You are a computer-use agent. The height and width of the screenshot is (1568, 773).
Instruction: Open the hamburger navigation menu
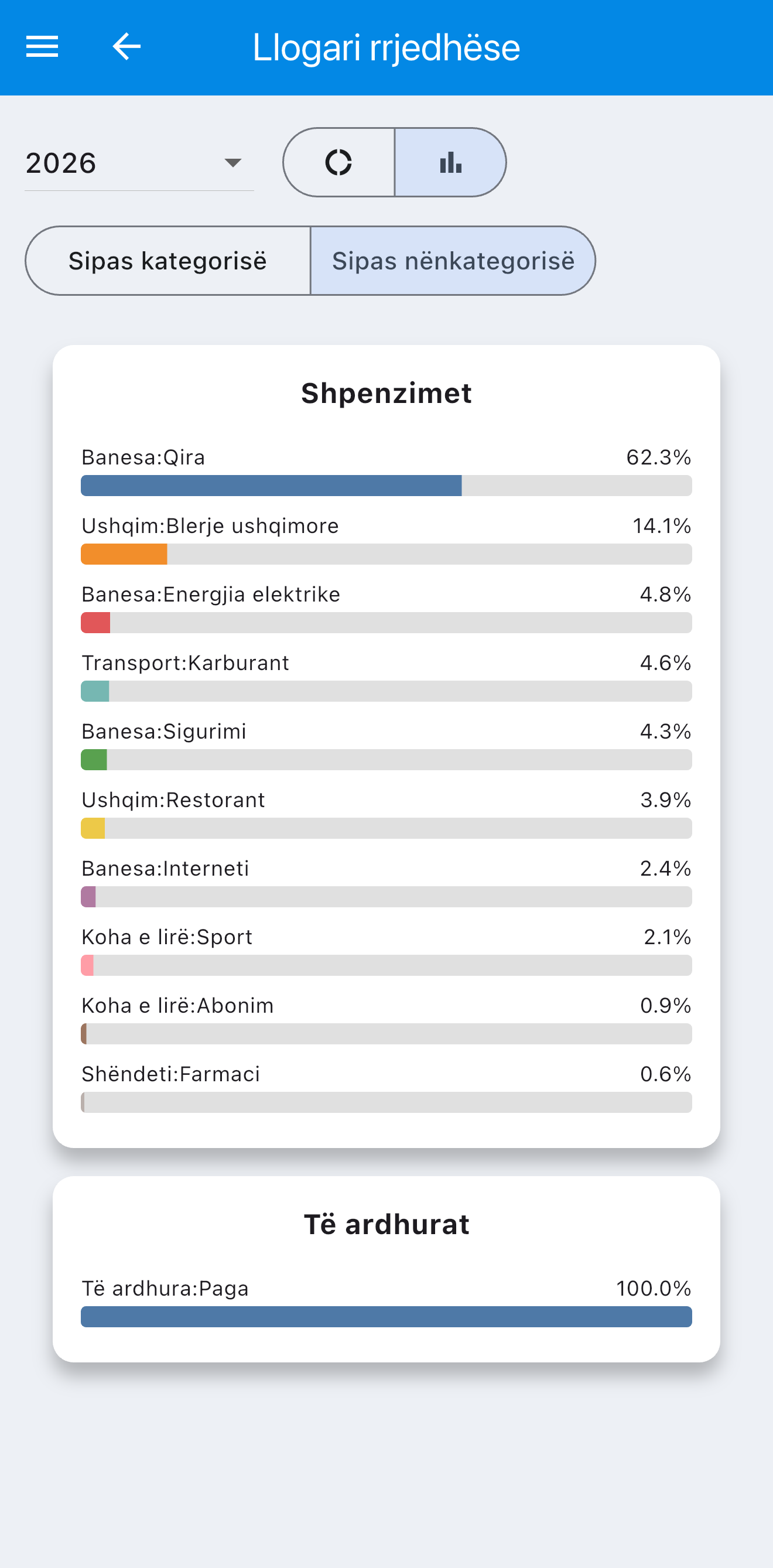click(x=42, y=47)
